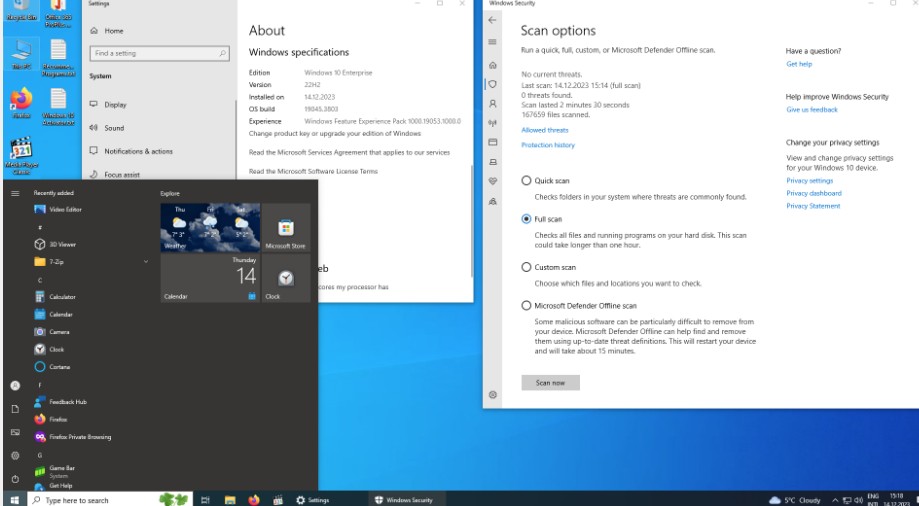Open Media Player Classic desktop shortcut

[x=21, y=156]
